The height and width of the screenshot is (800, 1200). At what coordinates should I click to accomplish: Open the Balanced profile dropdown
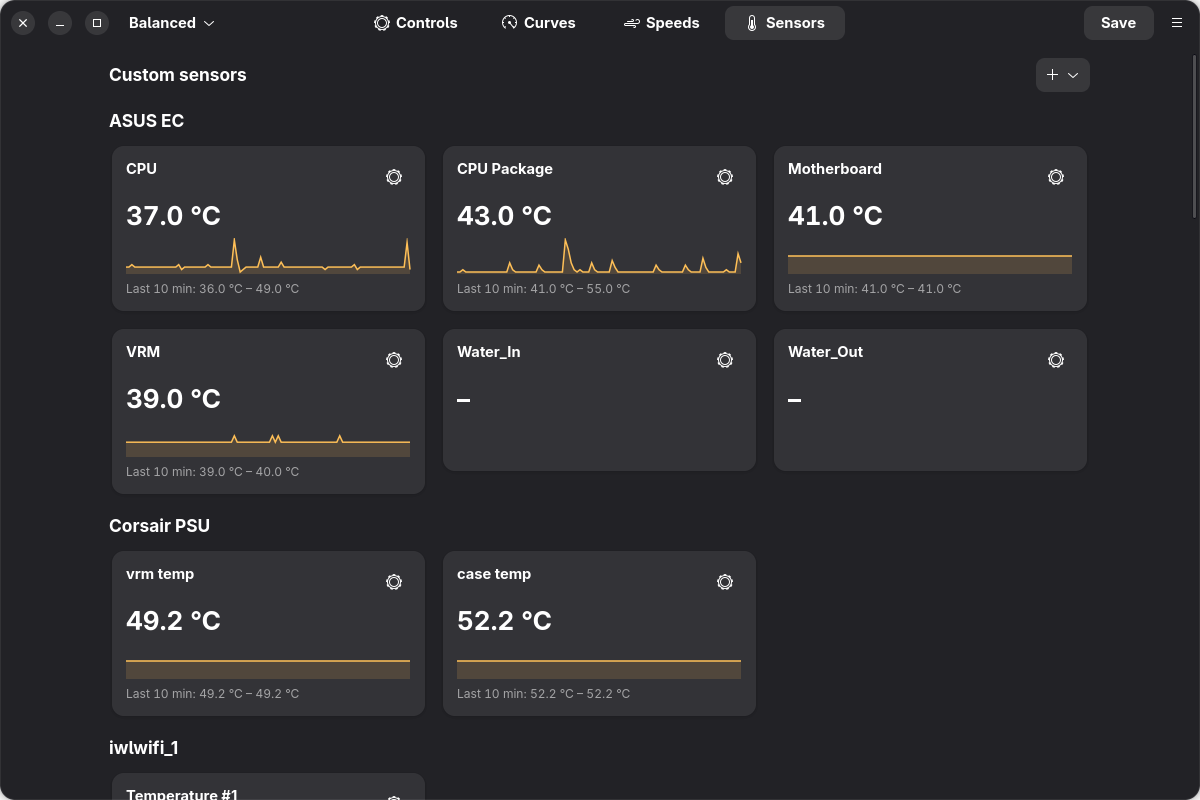tap(171, 23)
